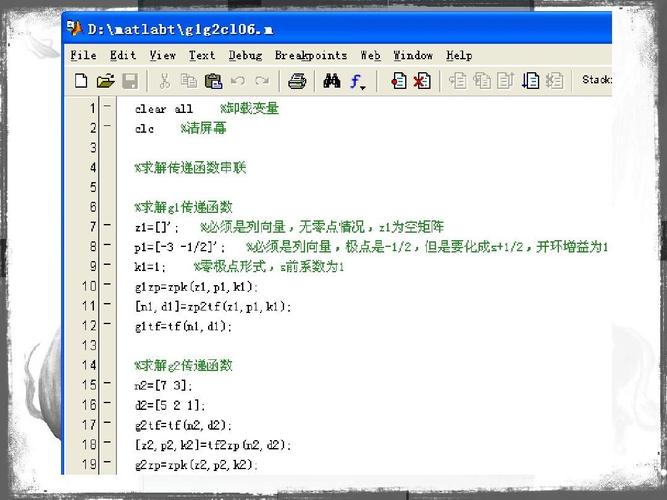
Task: Toggle breakpoint dash on line 7
Action: click(x=107, y=224)
